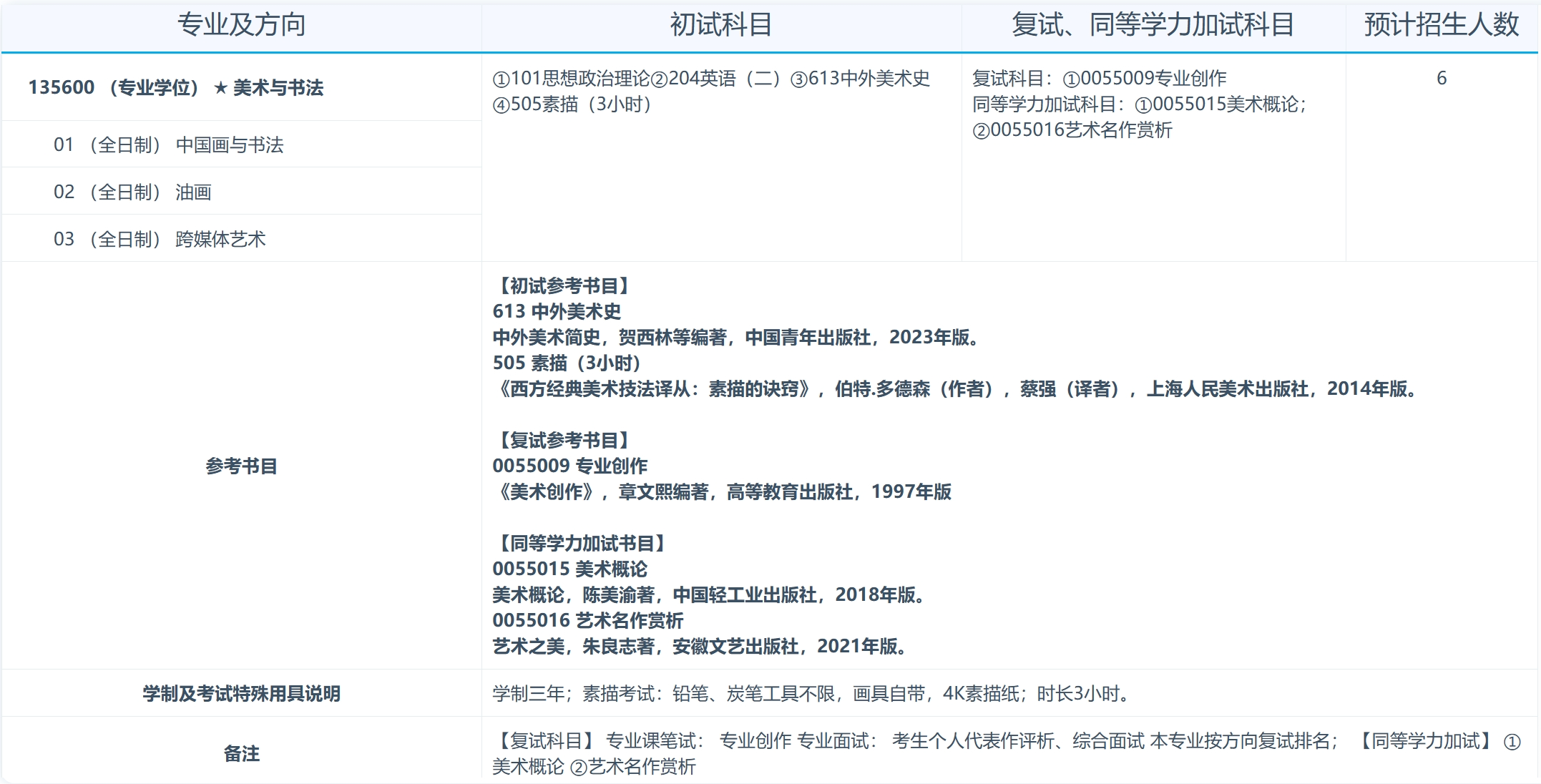
Task: Select the 【初试参考书目】 section heading
Action: pyautogui.click(x=560, y=285)
